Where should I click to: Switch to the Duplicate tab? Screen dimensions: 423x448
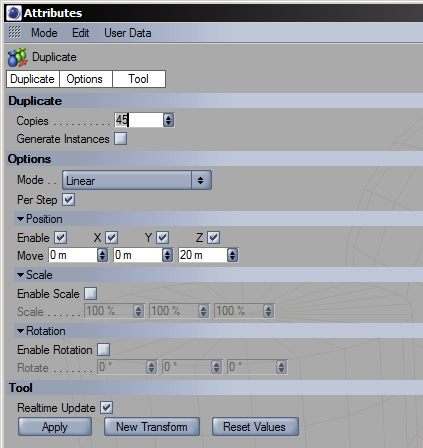tap(33, 79)
